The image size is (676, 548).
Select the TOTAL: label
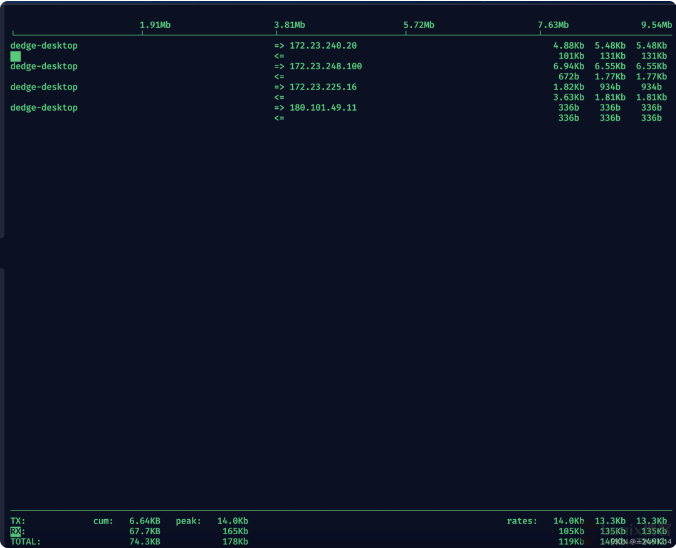[25, 542]
